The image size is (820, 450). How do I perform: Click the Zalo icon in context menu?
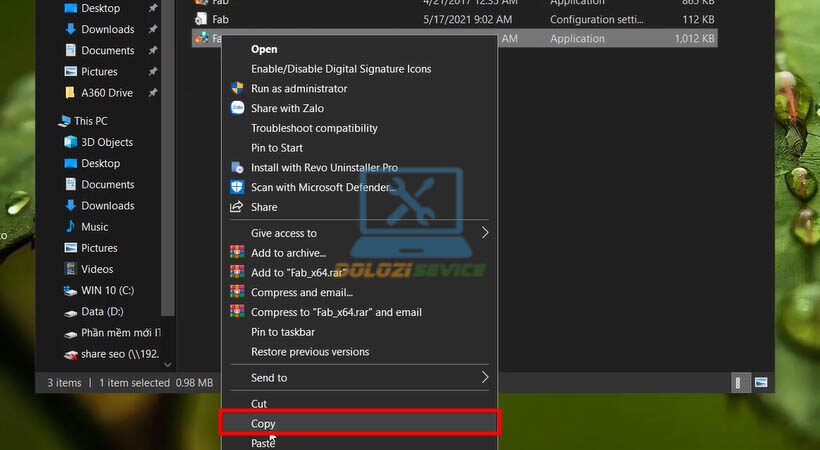(237, 108)
